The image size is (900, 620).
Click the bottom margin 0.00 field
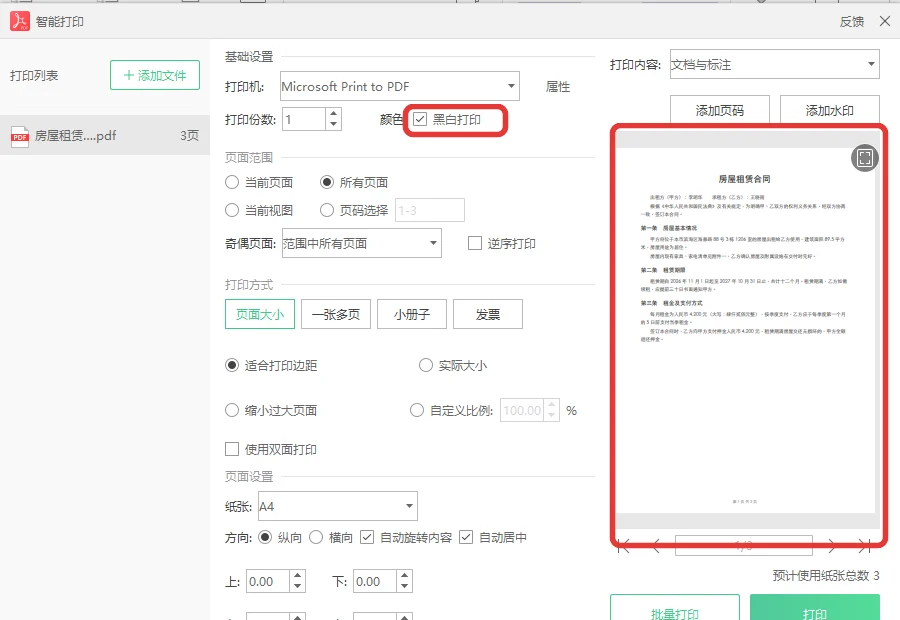pyautogui.click(x=375, y=582)
